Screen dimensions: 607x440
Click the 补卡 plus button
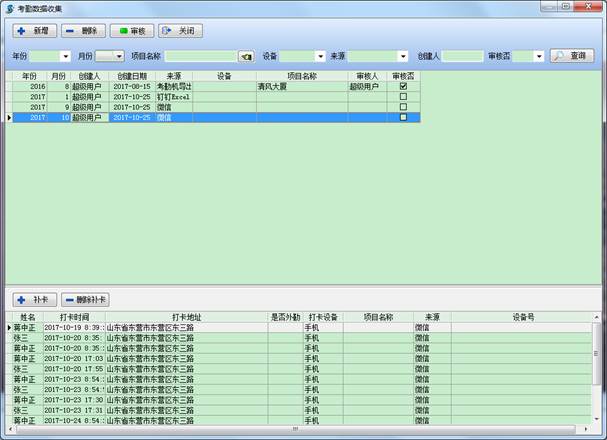pos(33,299)
